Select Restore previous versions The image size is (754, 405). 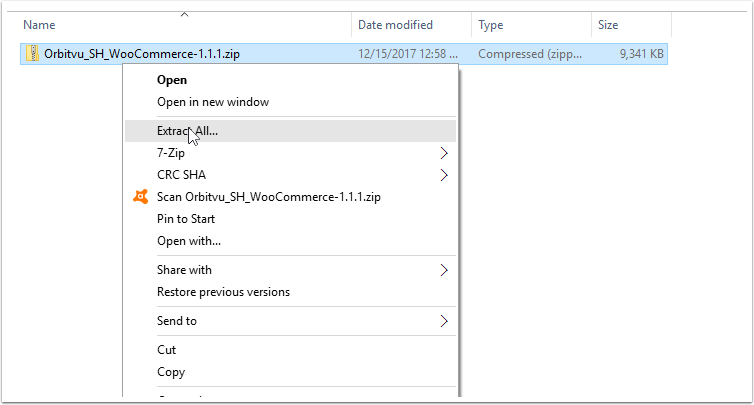(290, 292)
